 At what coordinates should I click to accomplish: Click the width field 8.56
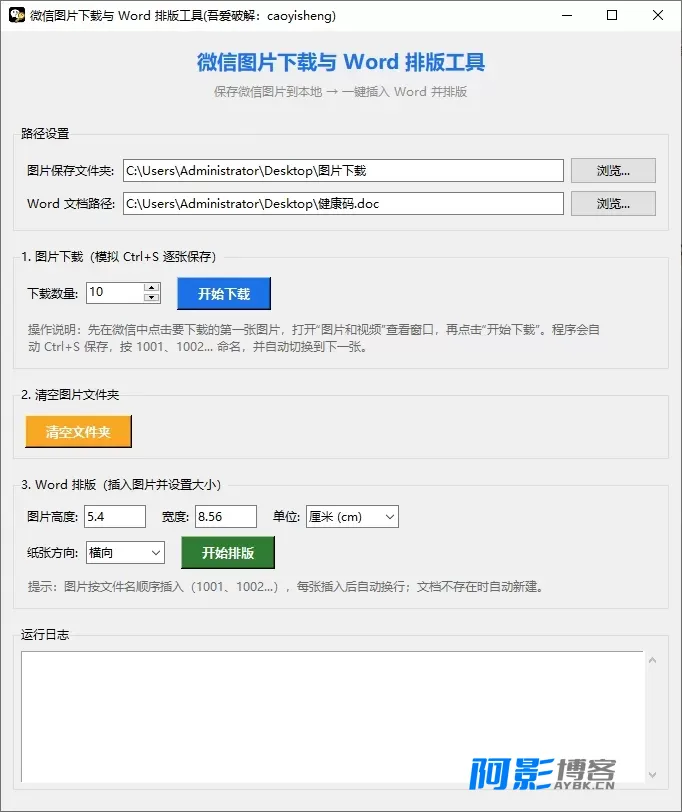point(226,517)
